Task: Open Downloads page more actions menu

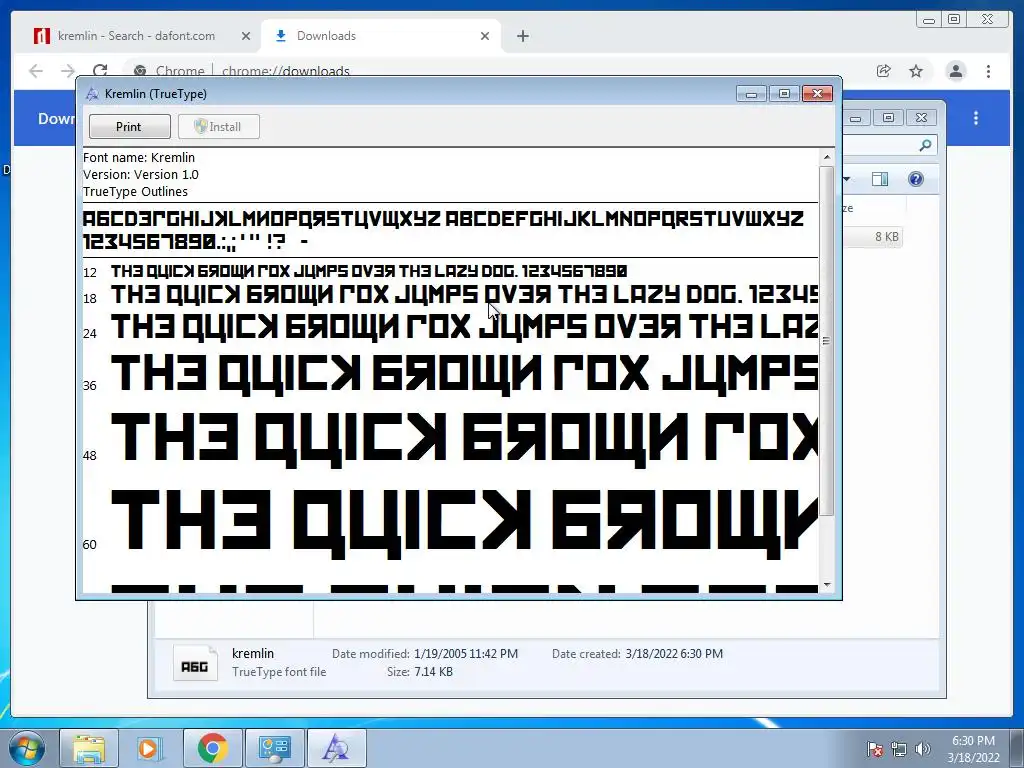Action: click(976, 118)
